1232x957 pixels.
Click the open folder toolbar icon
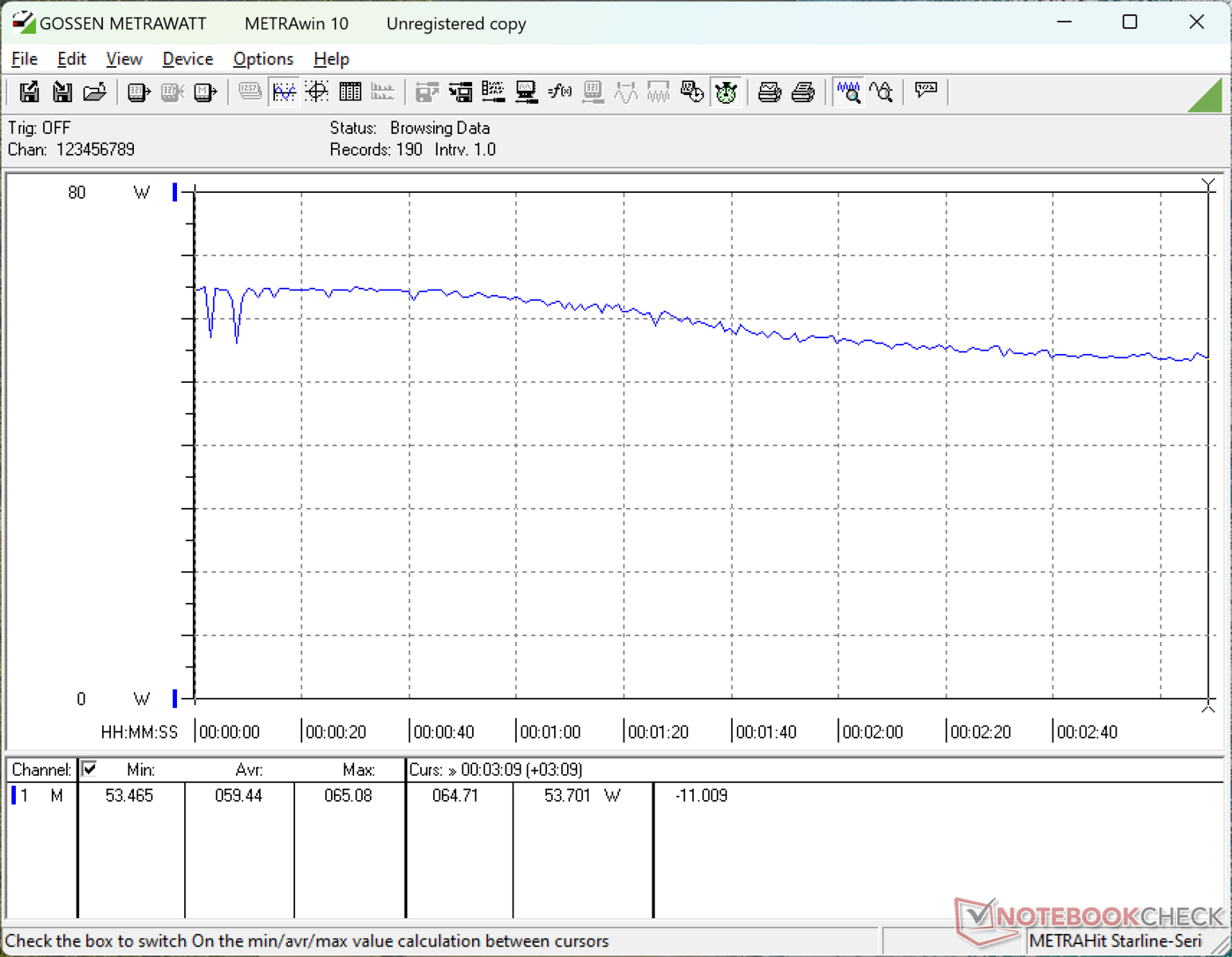pos(95,93)
